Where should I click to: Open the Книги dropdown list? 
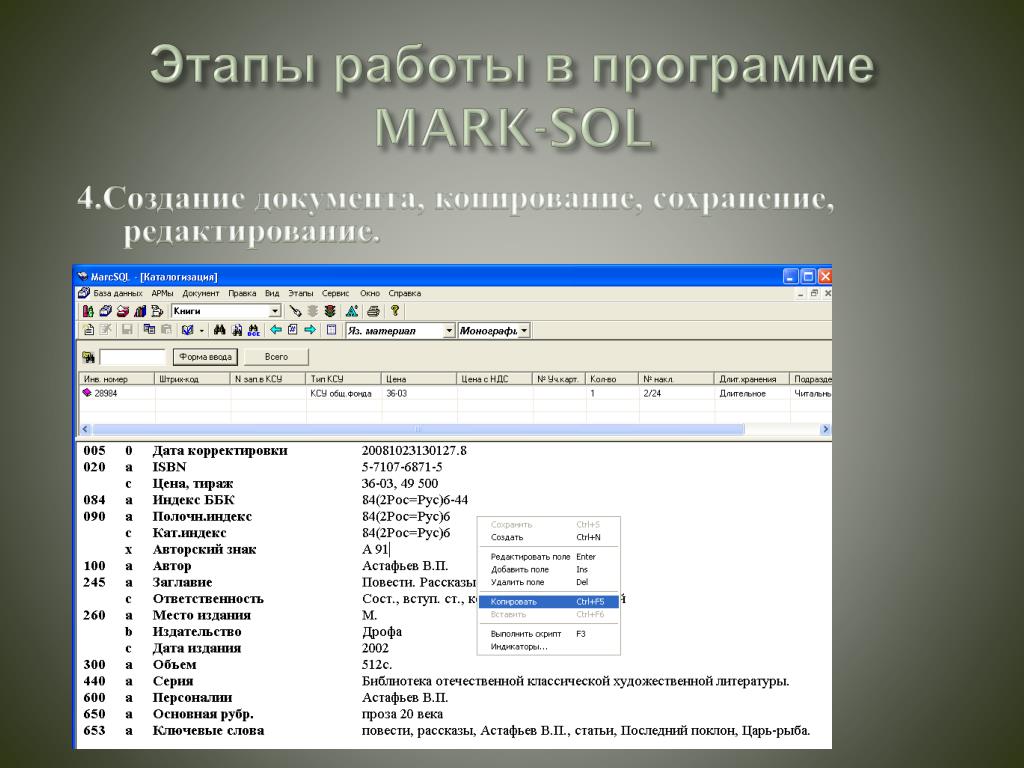(275, 311)
